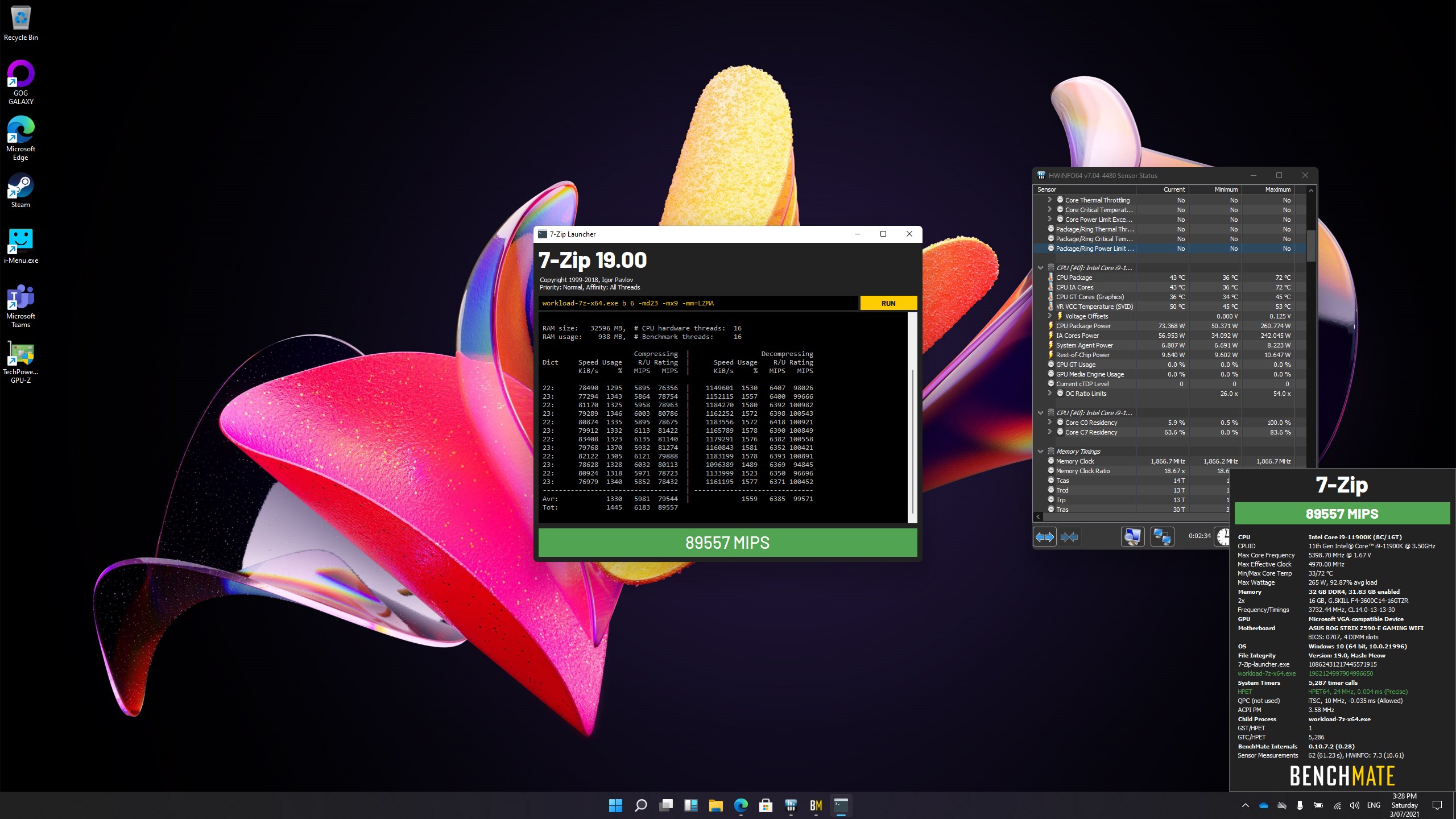The width and height of the screenshot is (1456, 819).
Task: Click the Sensor column header
Action: click(x=1085, y=189)
